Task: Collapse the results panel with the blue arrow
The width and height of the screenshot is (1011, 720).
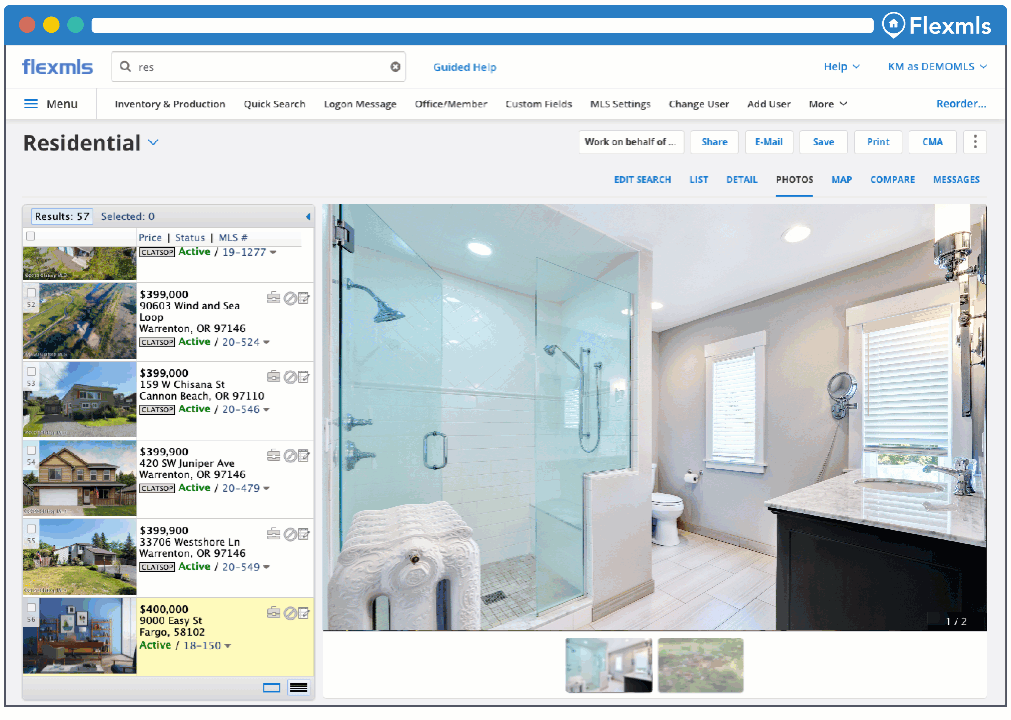Action: pos(308,217)
